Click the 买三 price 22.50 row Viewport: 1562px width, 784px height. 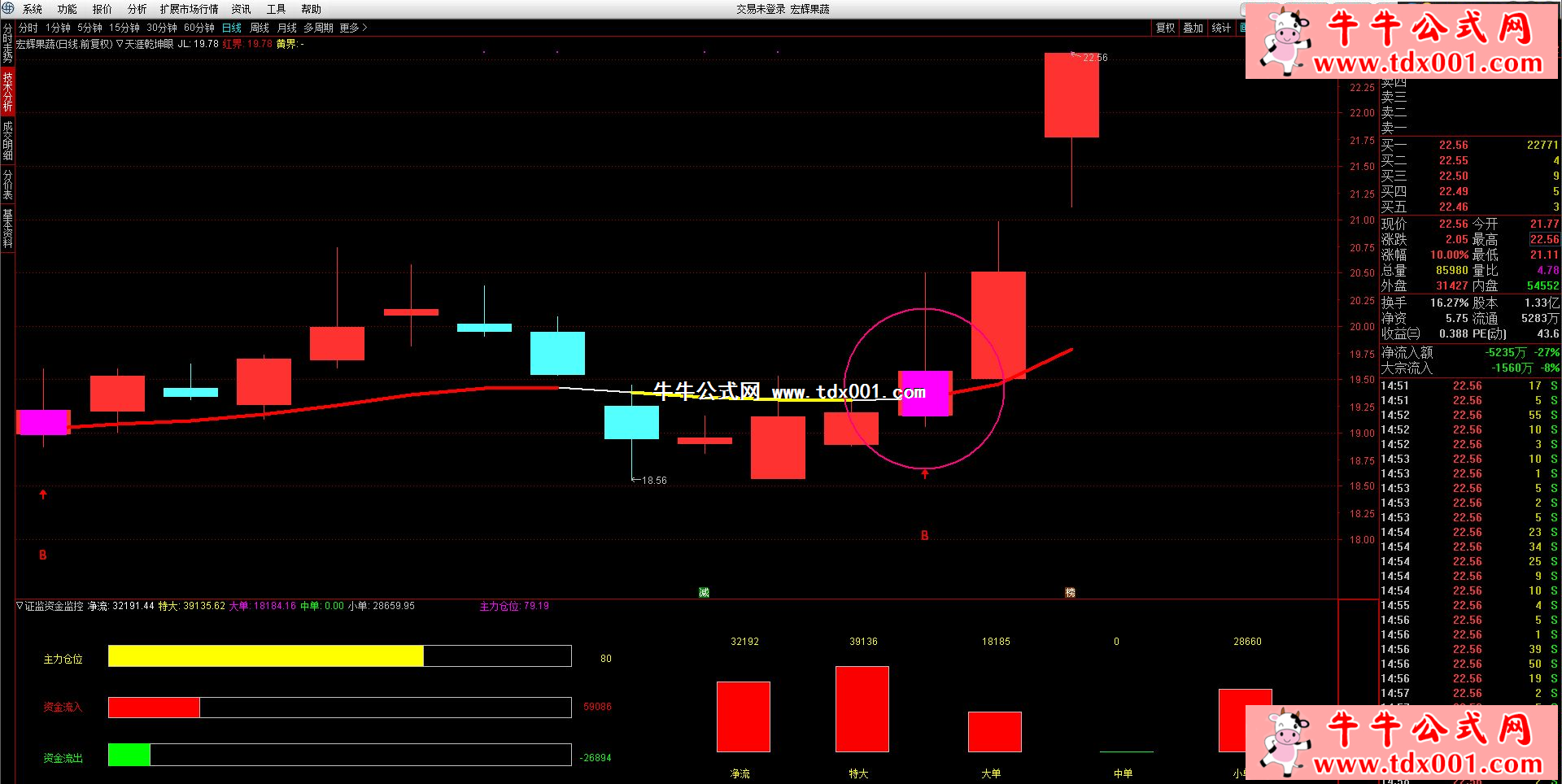click(x=1470, y=176)
